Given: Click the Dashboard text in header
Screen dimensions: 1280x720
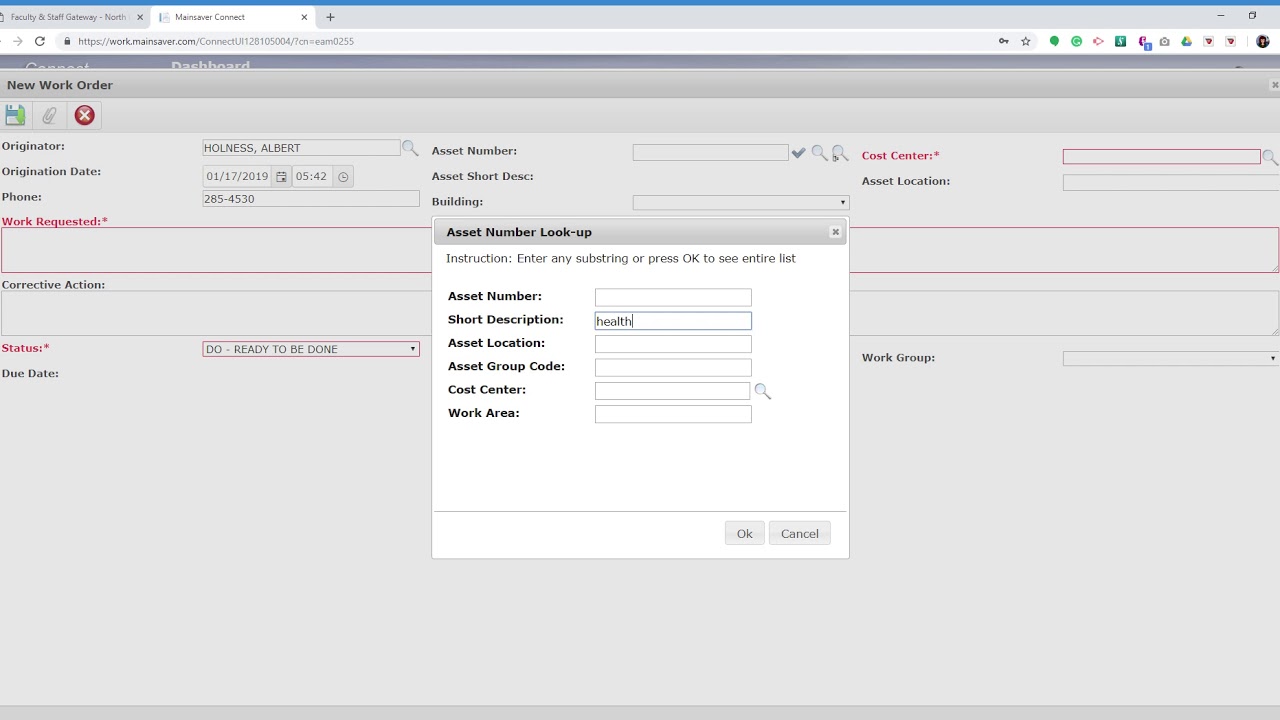Looking at the screenshot, I should click(210, 66).
